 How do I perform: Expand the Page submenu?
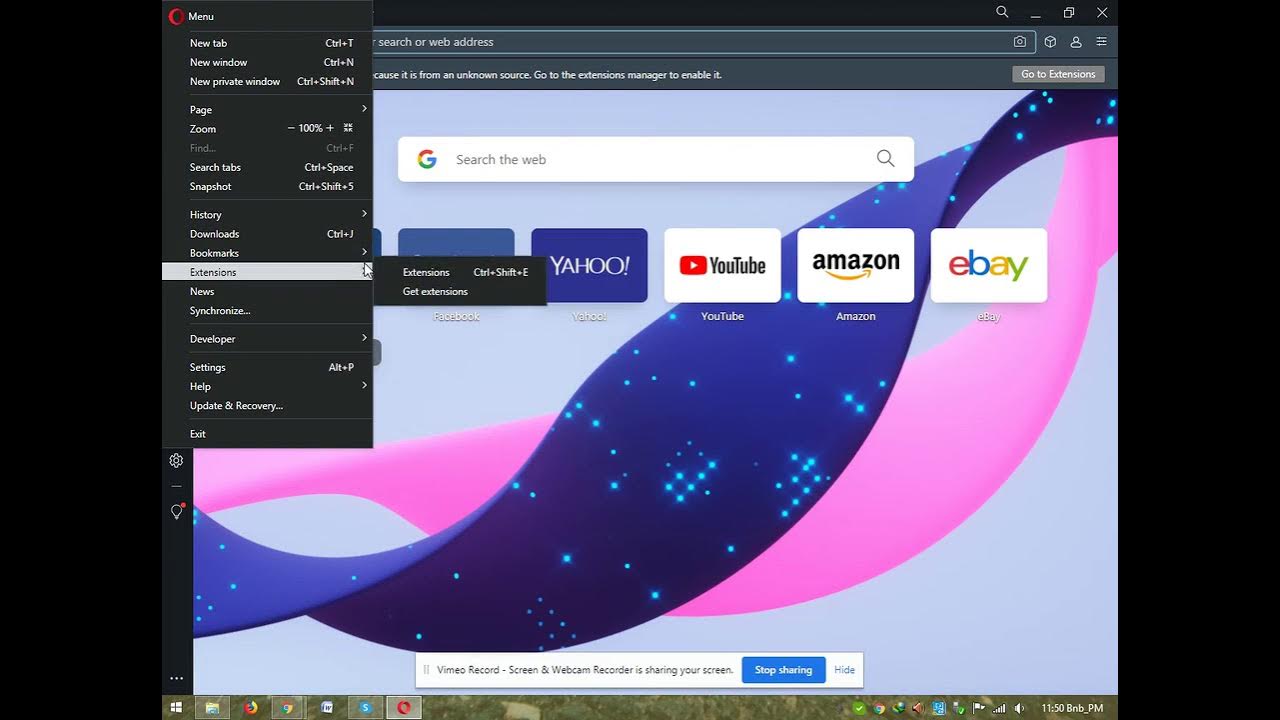[267, 109]
